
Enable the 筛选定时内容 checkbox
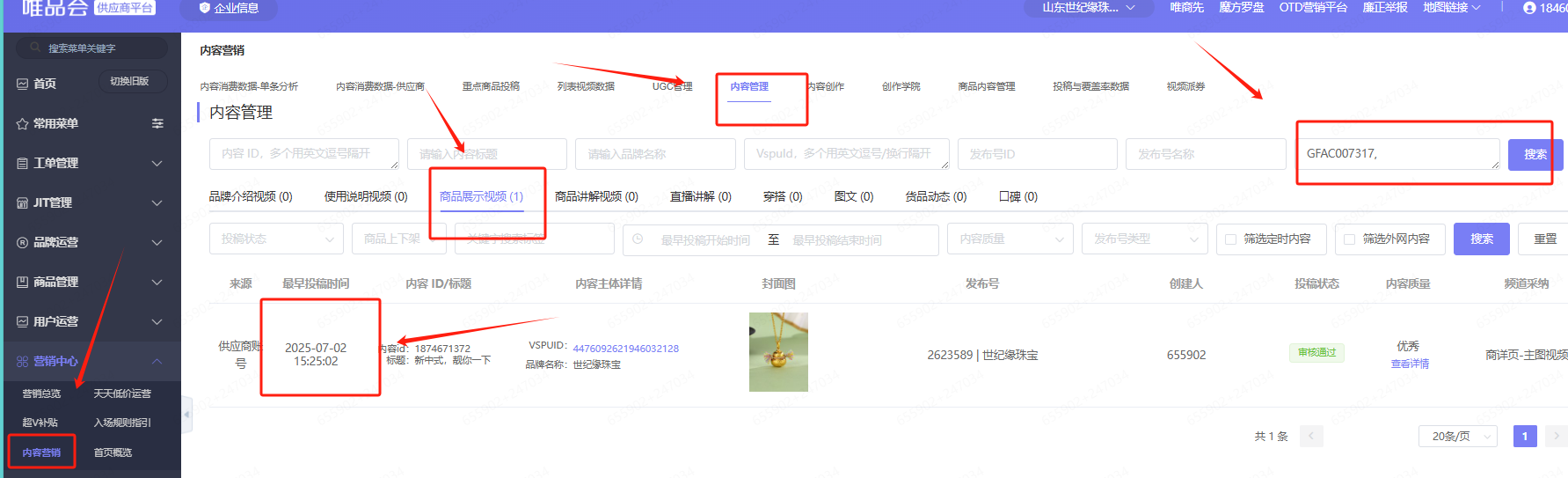(1230, 239)
